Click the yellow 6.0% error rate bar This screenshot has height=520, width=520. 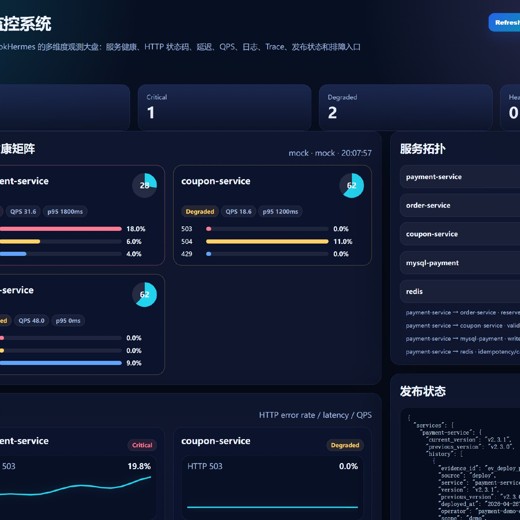[x=20, y=241]
